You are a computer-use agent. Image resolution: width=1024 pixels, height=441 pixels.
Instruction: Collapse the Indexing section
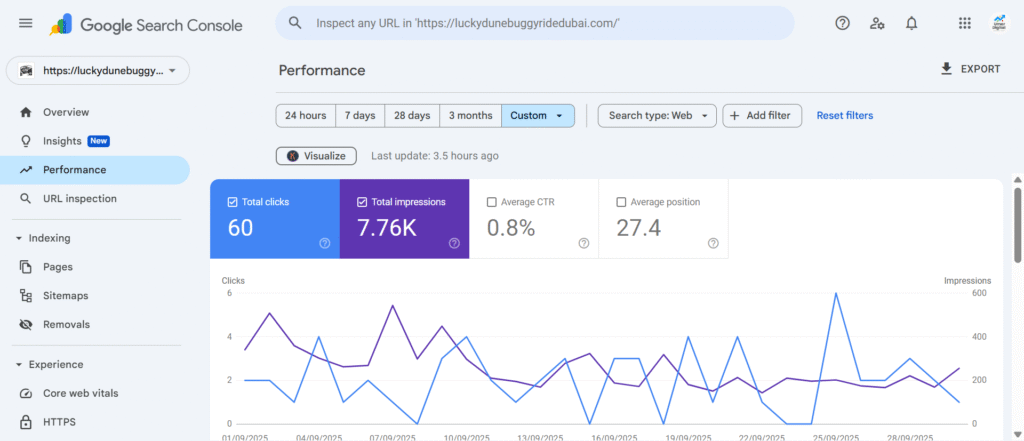coord(19,238)
